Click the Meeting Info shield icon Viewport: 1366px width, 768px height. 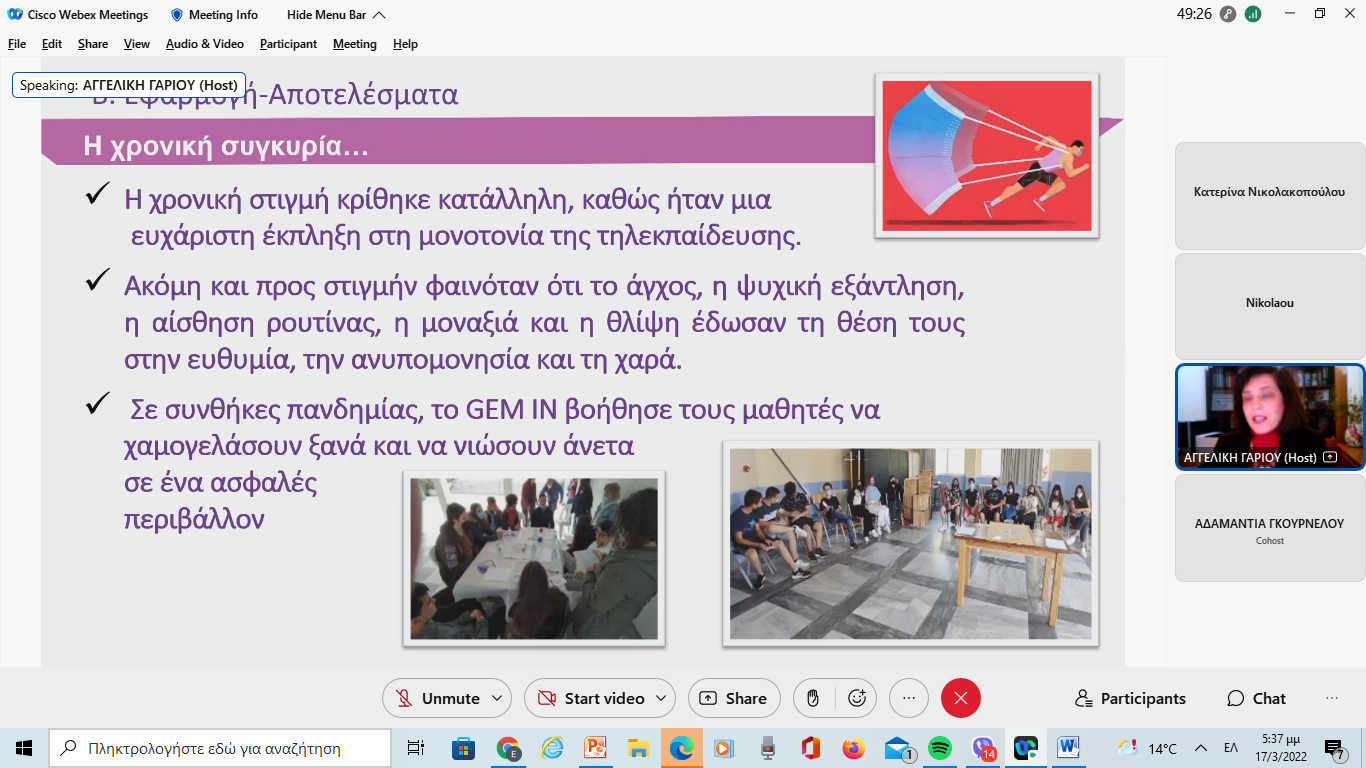coord(177,15)
